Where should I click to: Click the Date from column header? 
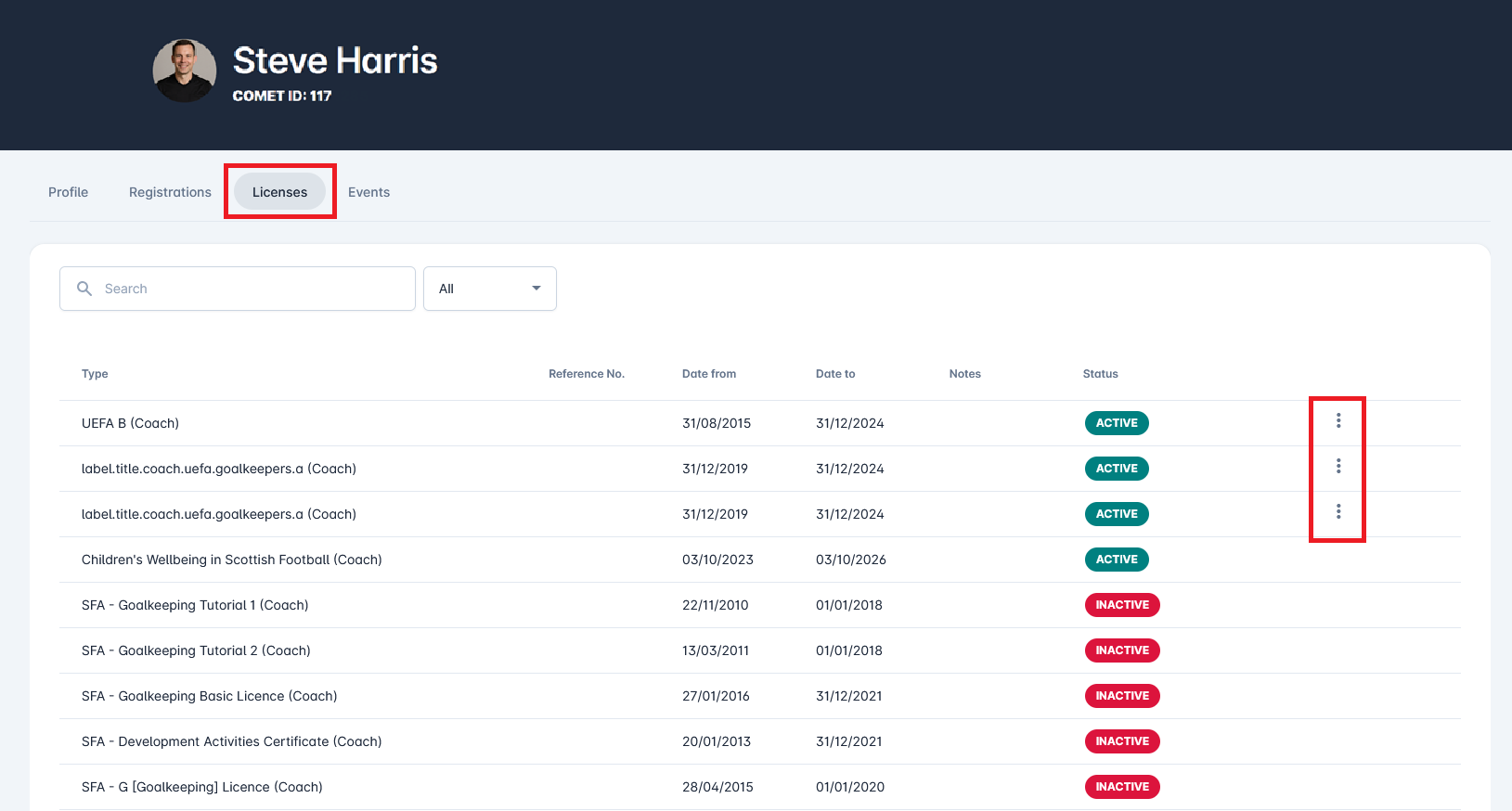pyautogui.click(x=708, y=374)
